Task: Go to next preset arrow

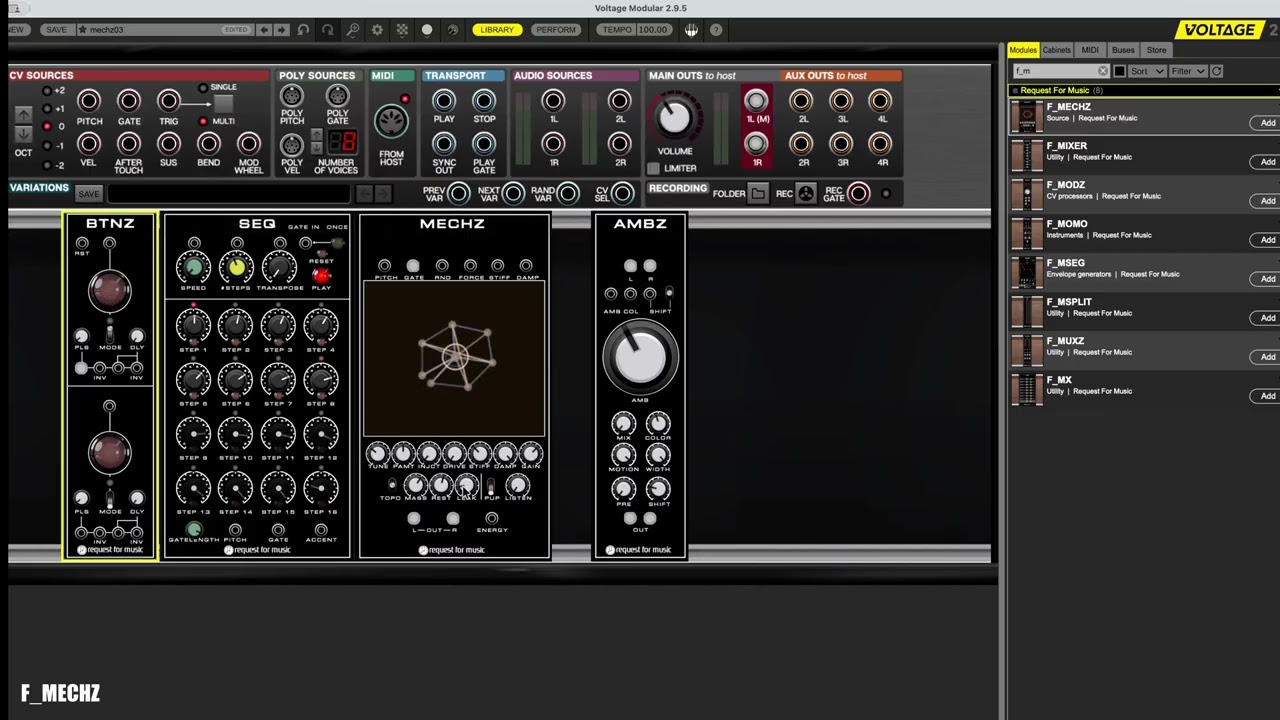Action: [x=281, y=30]
